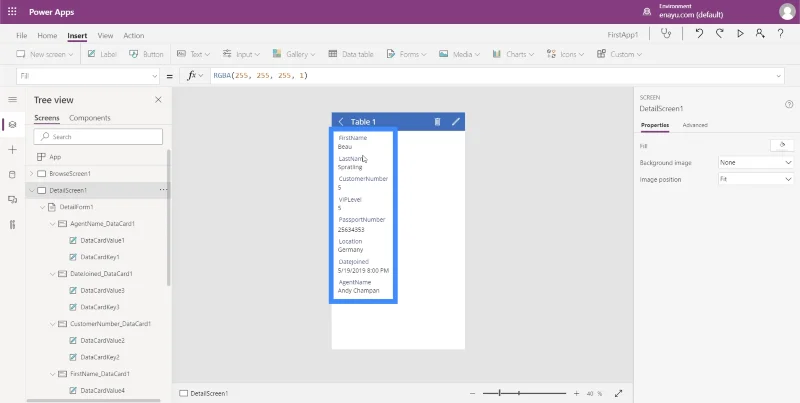
Task: Insert a Button control
Action: point(146,54)
